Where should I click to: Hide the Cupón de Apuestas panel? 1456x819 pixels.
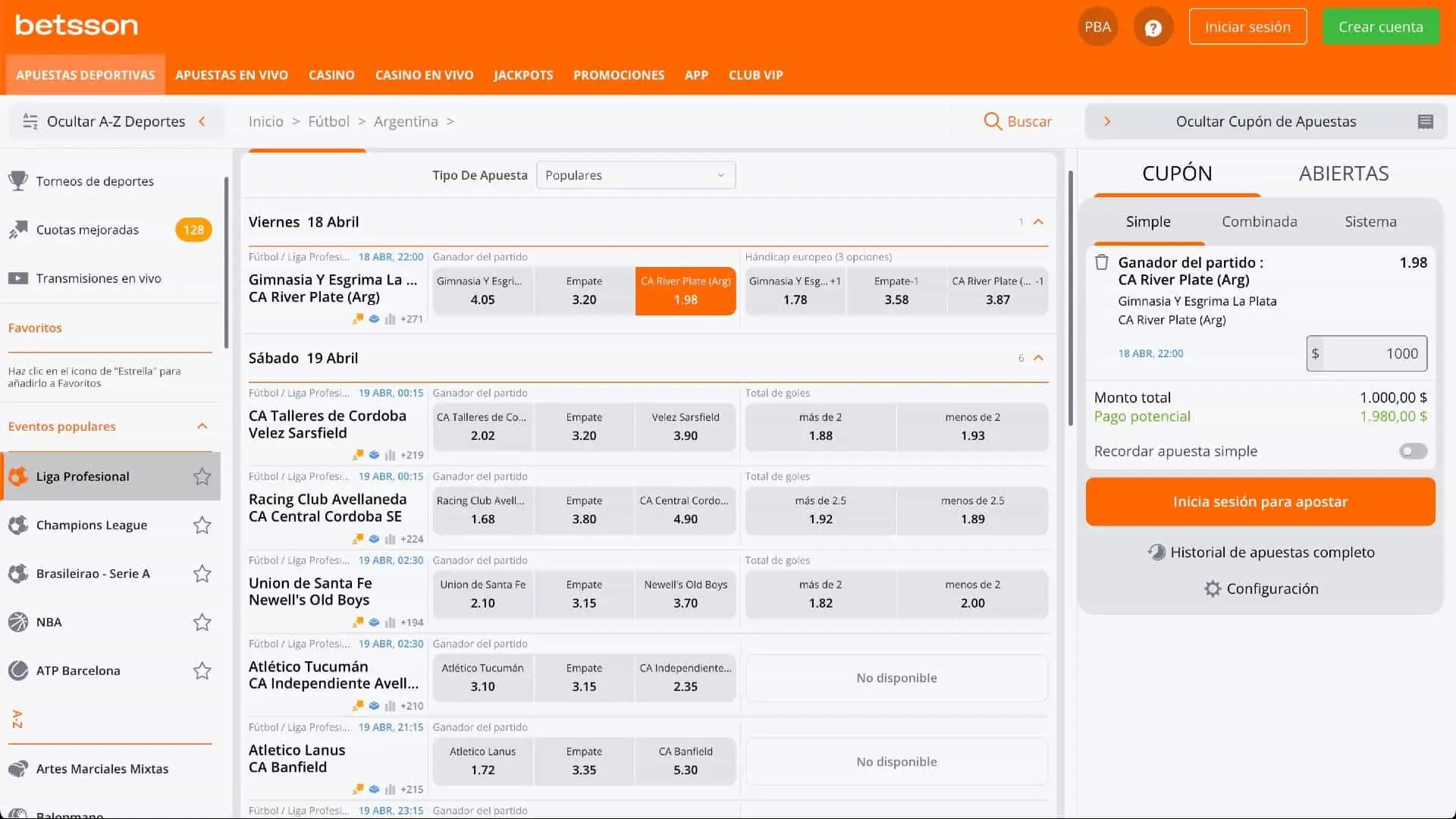[x=1266, y=121]
